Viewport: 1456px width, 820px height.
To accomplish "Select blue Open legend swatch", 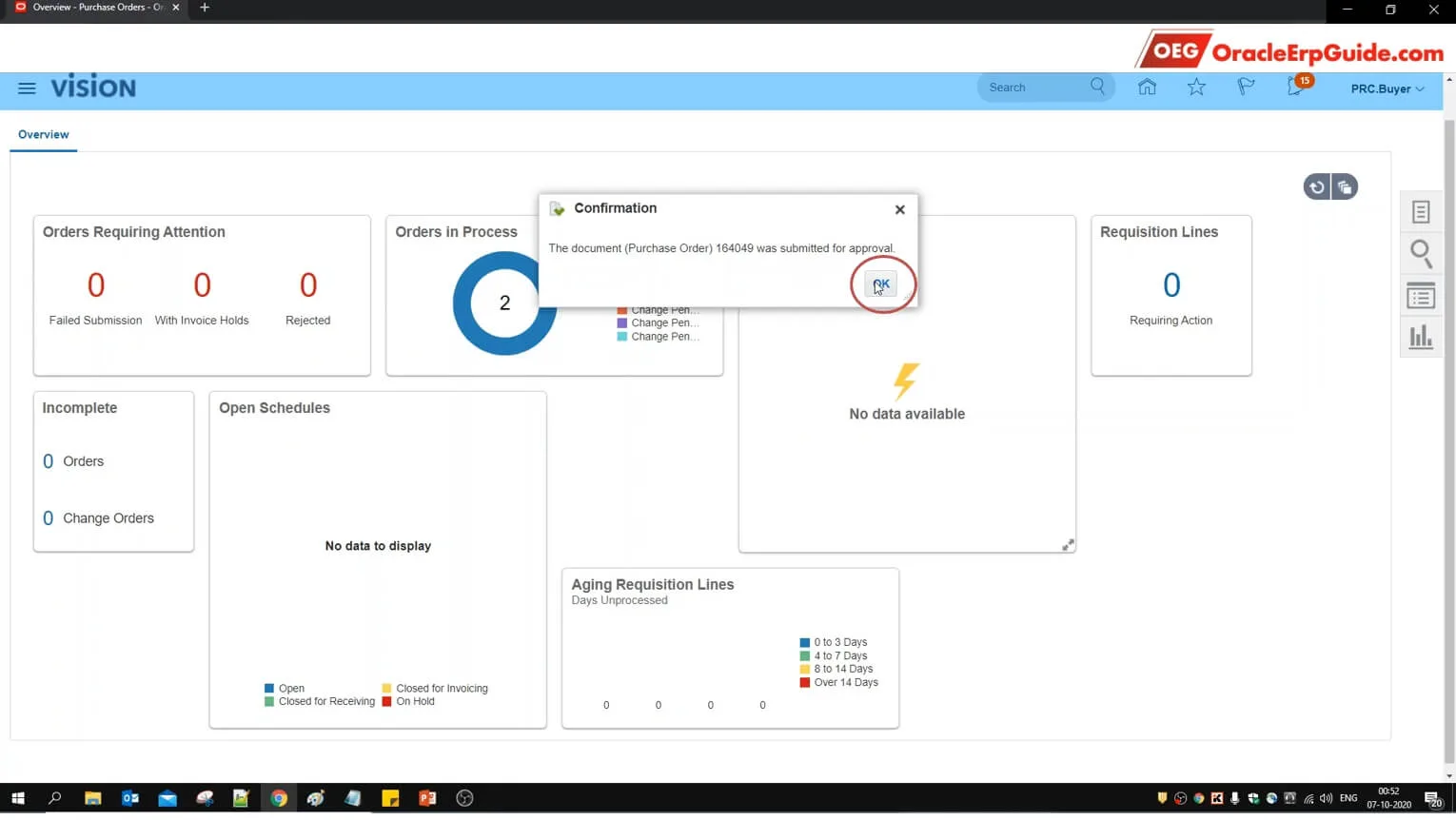I will [x=269, y=689].
